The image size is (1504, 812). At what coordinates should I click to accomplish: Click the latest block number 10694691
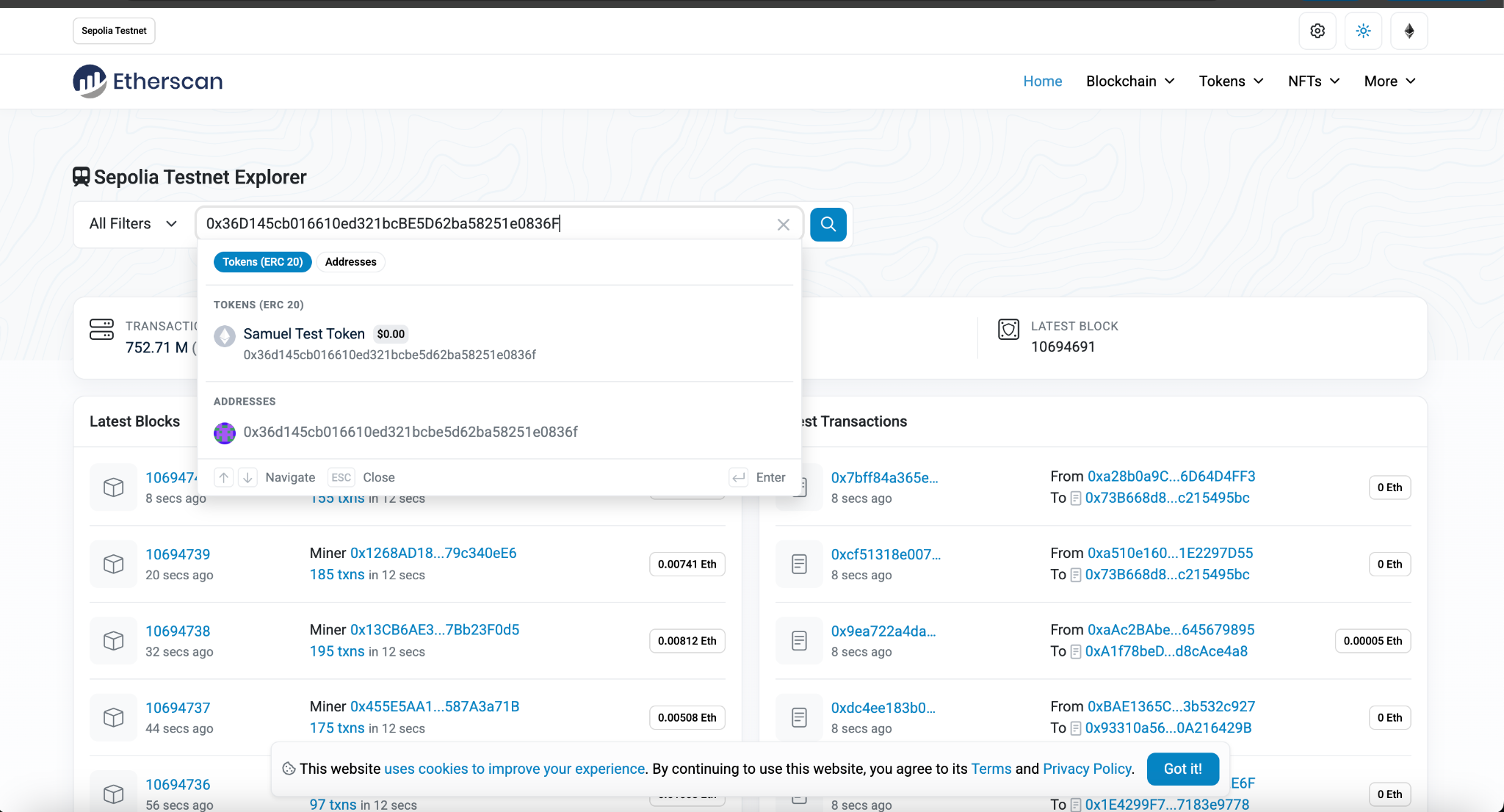point(1063,347)
